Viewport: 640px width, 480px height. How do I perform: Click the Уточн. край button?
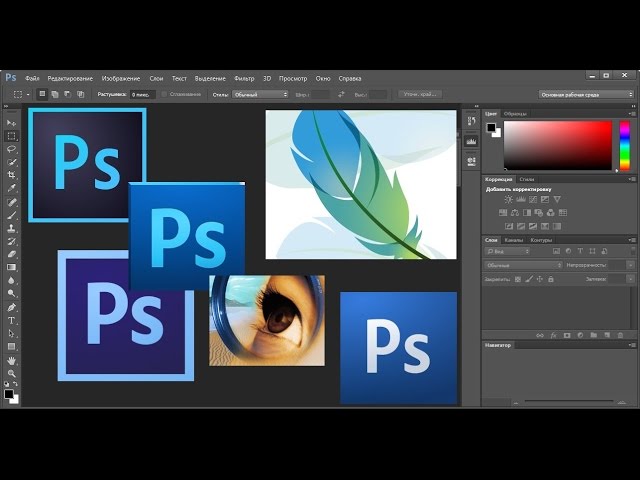420,94
